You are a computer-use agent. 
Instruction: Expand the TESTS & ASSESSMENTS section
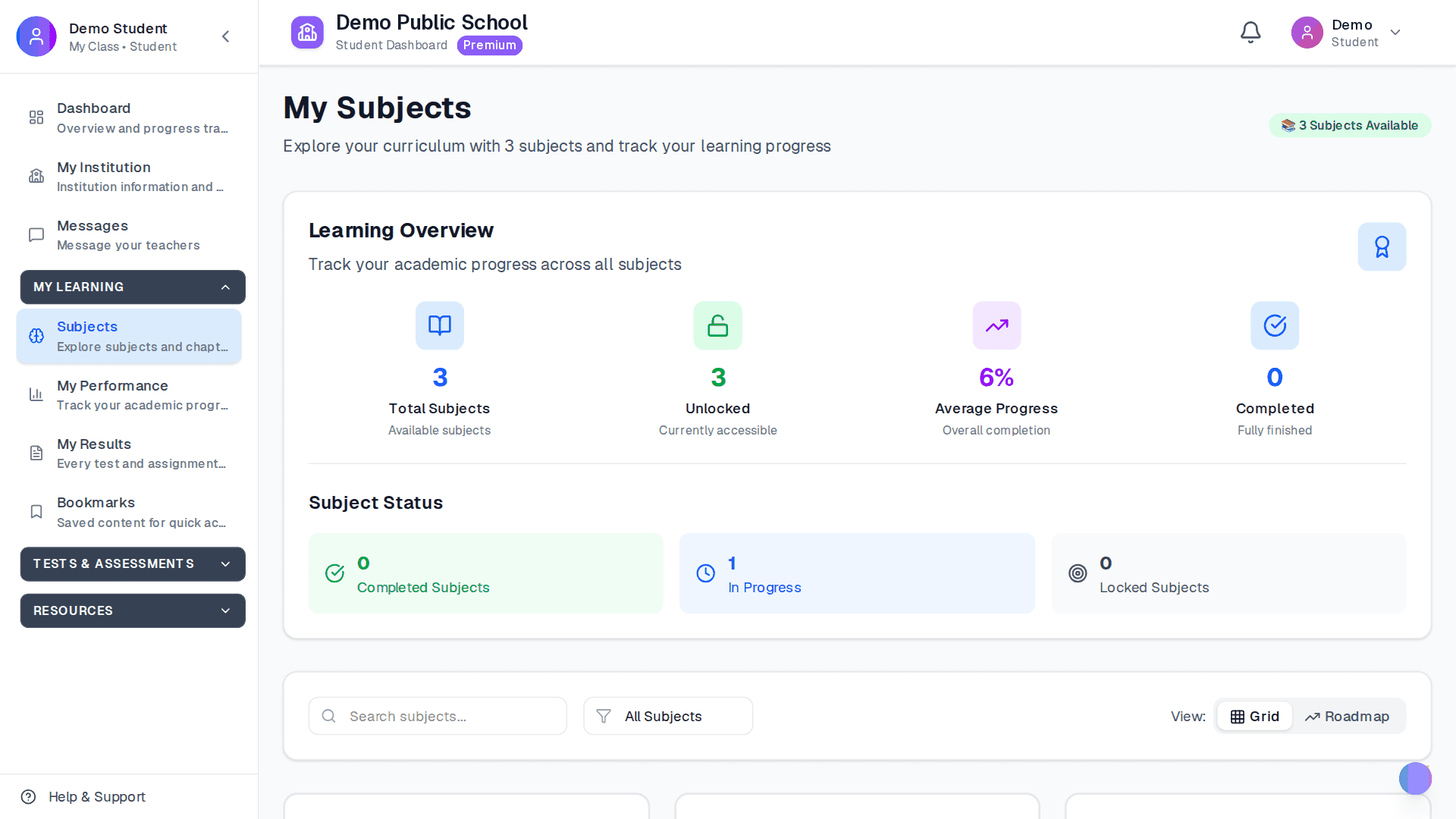pos(133,563)
